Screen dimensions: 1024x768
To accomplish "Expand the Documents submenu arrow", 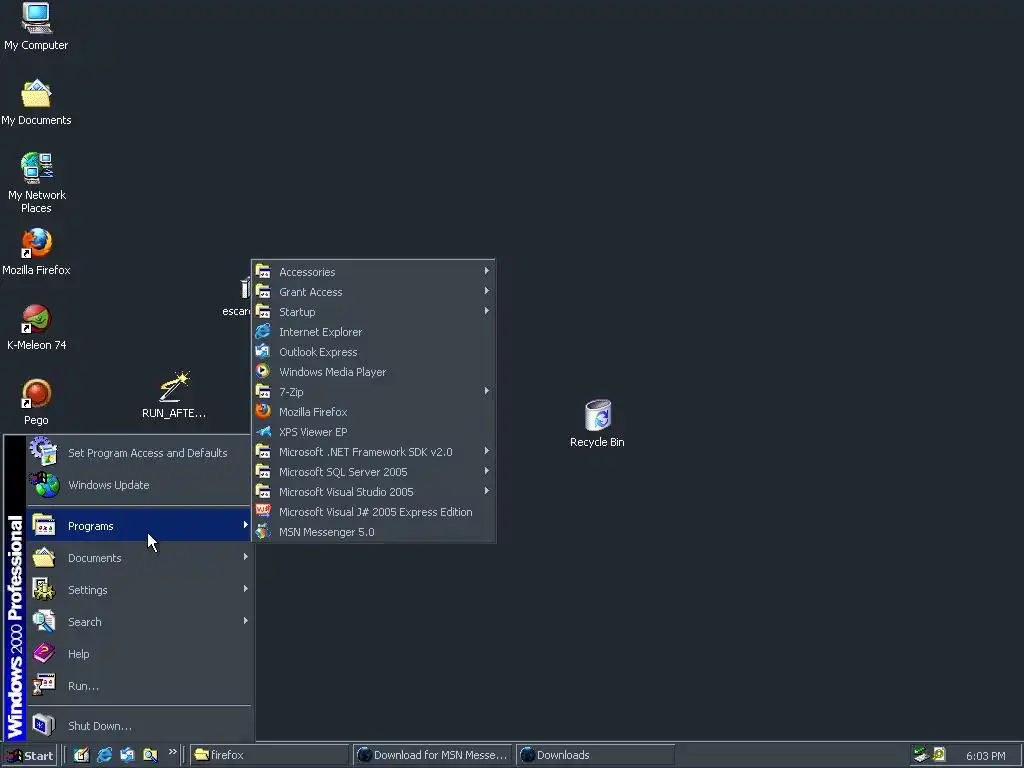I will pyautogui.click(x=246, y=556).
